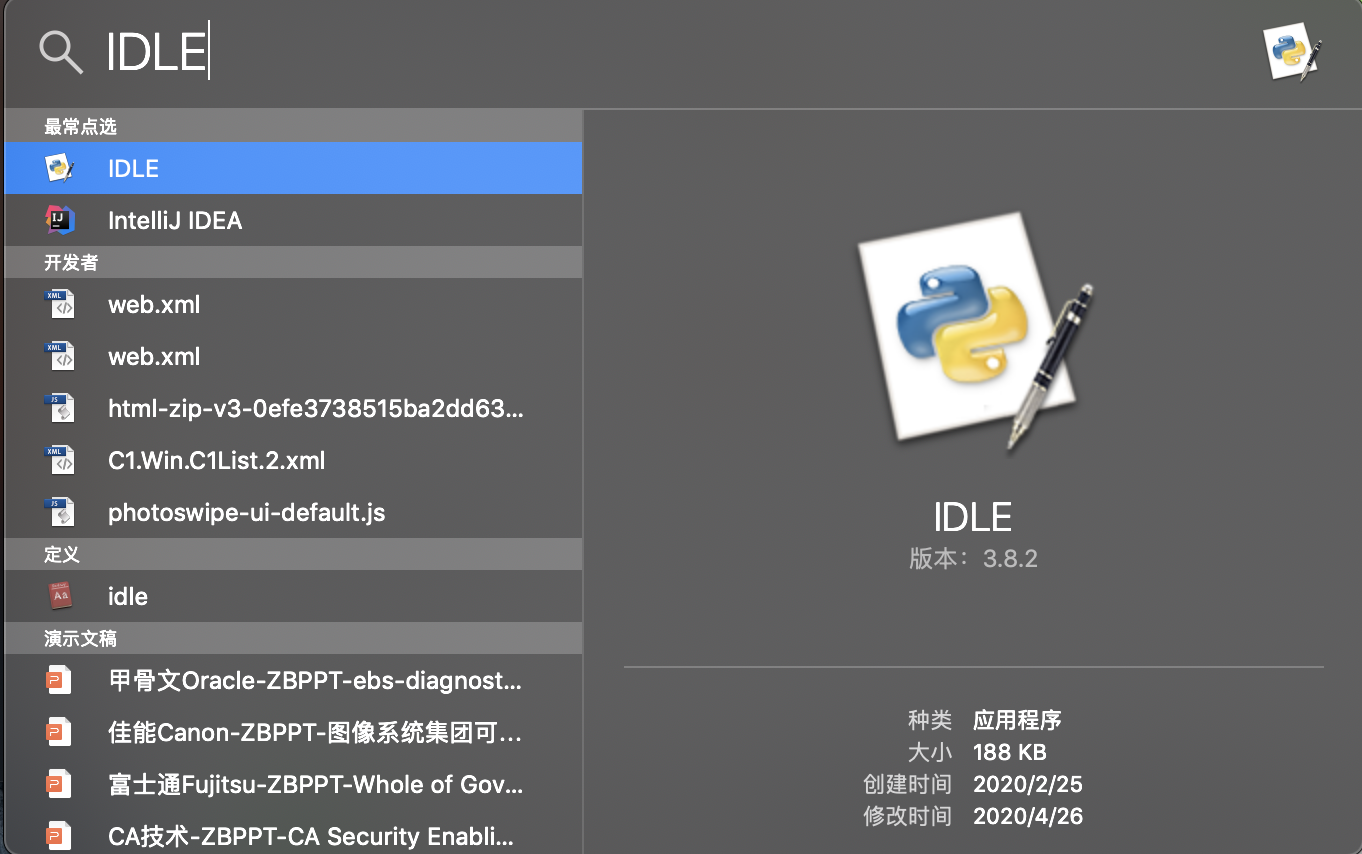Image resolution: width=1362 pixels, height=854 pixels.
Task: Select the C1.Win.C1List.2.xml result
Action: [x=293, y=460]
